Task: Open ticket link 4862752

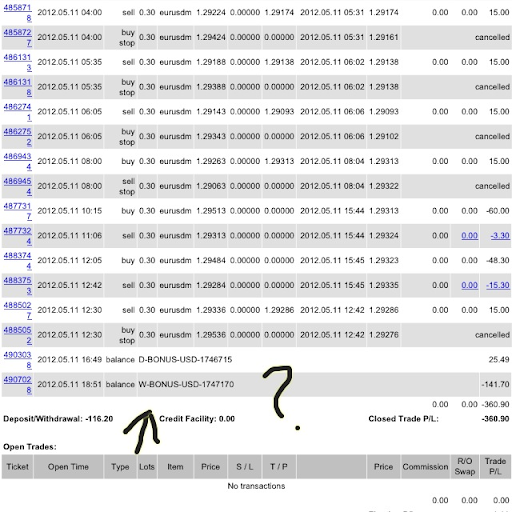Action: pyautogui.click(x=18, y=137)
